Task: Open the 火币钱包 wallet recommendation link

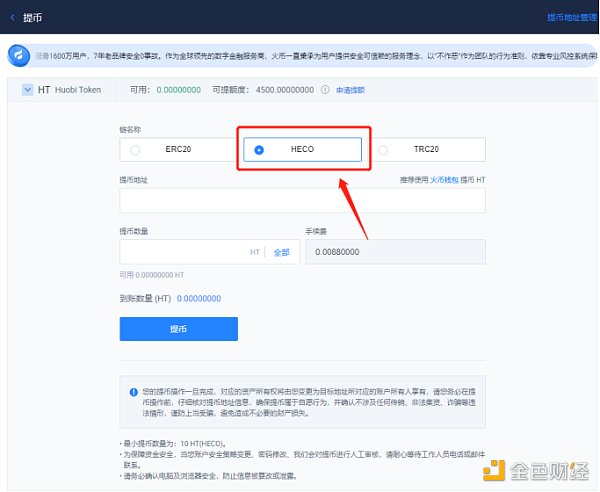Action: pos(443,179)
